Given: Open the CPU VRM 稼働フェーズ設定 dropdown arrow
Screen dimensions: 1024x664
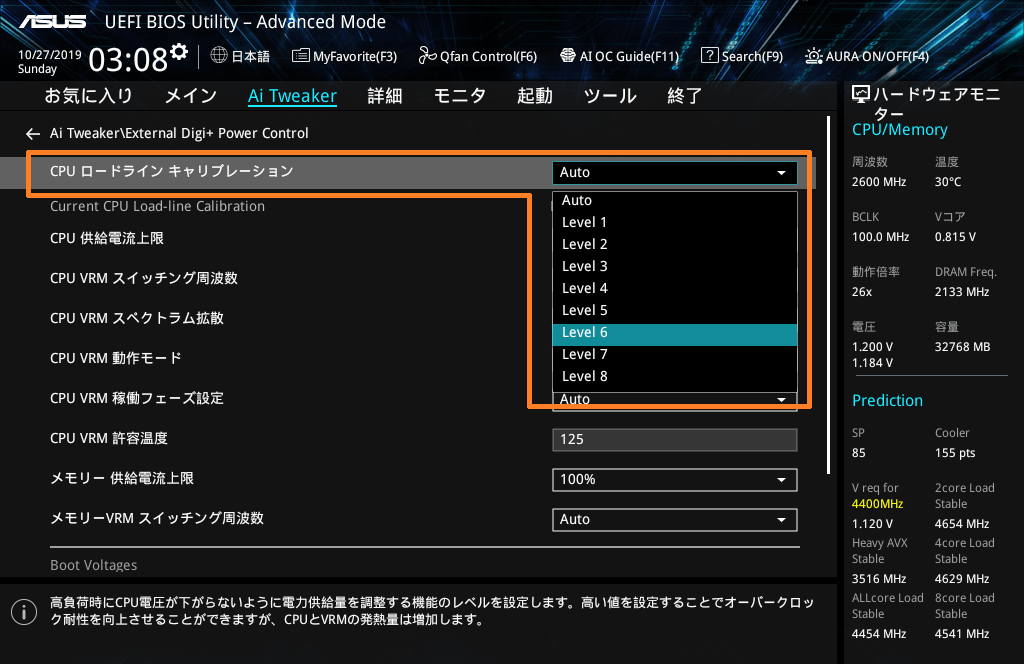Looking at the screenshot, I should [x=781, y=400].
